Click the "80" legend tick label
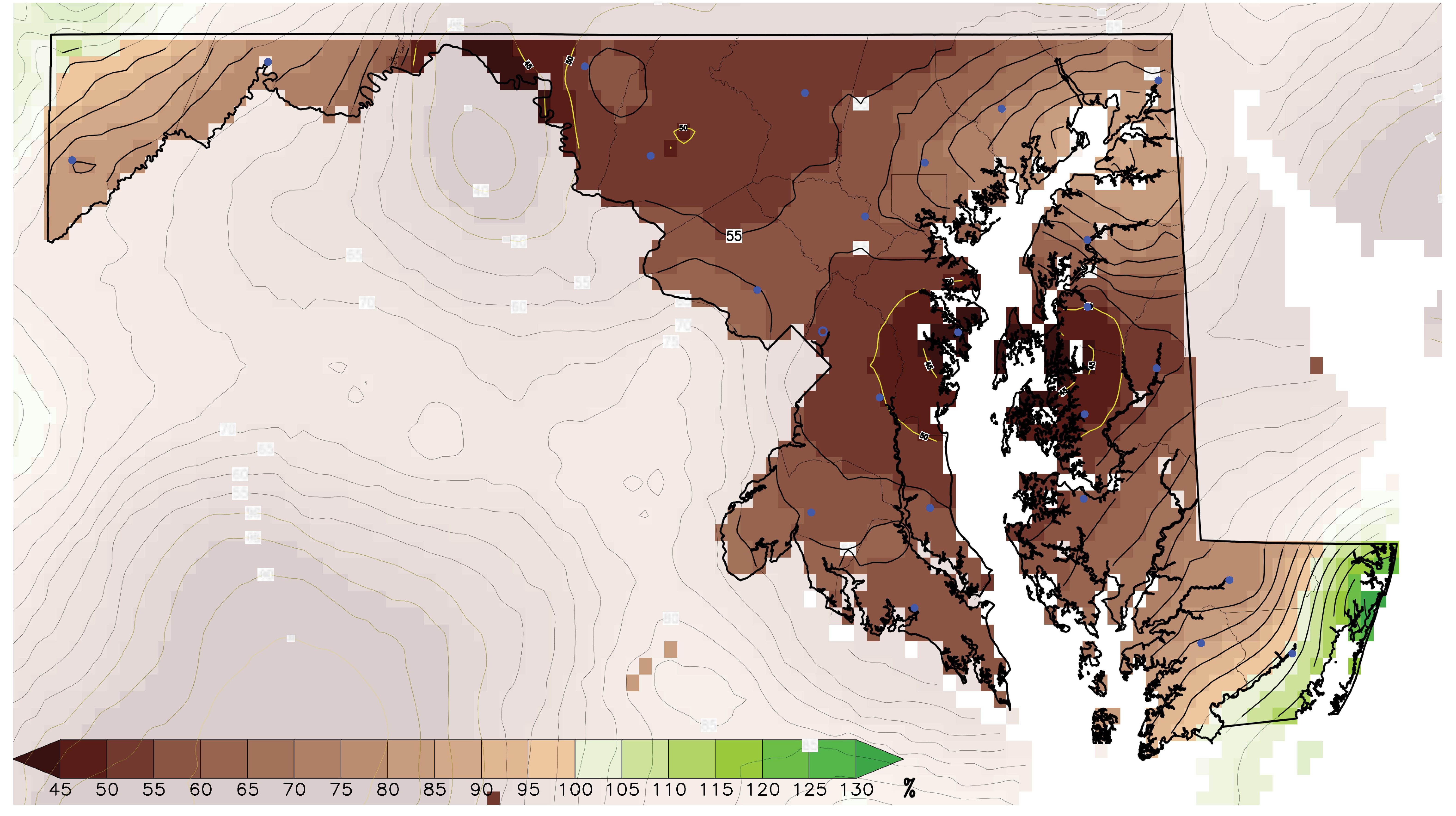This screenshot has width=1456, height=816. [x=388, y=789]
